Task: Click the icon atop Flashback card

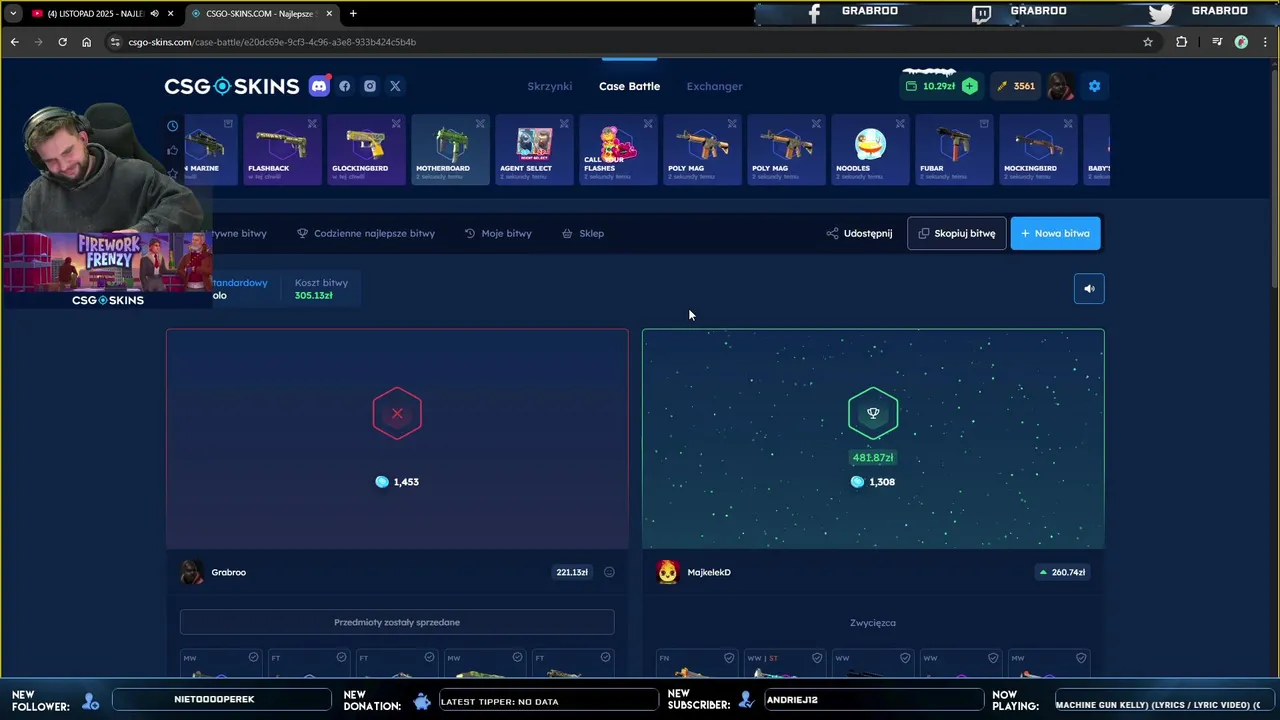Action: (x=312, y=124)
